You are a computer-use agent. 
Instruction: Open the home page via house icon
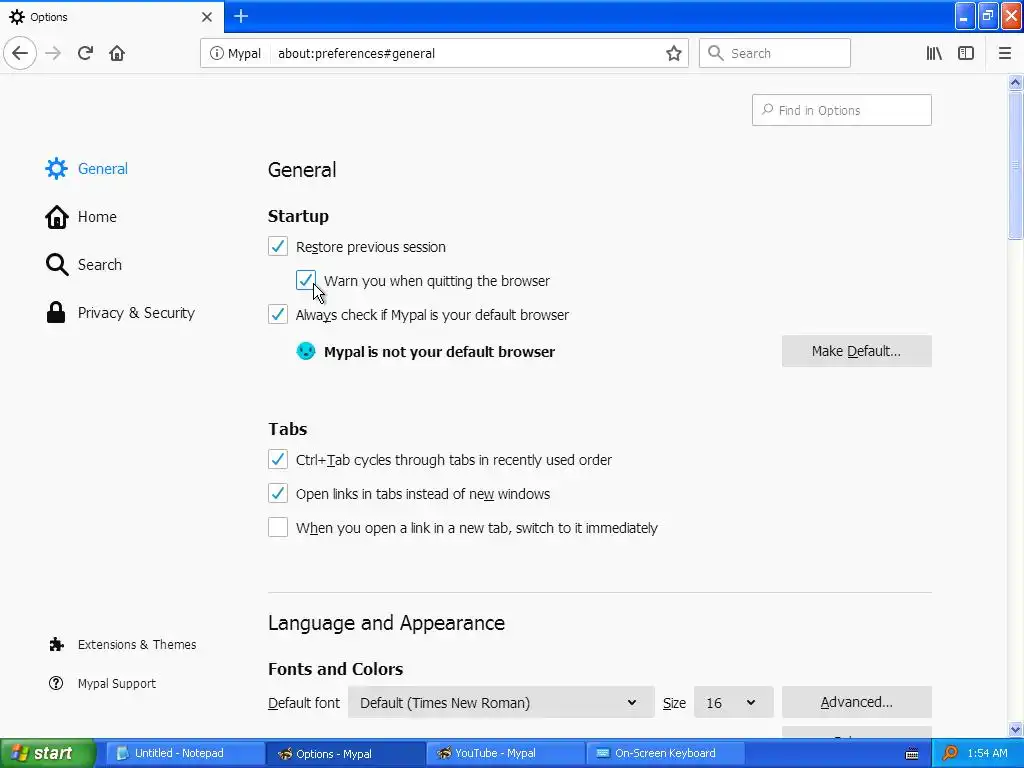point(117,53)
